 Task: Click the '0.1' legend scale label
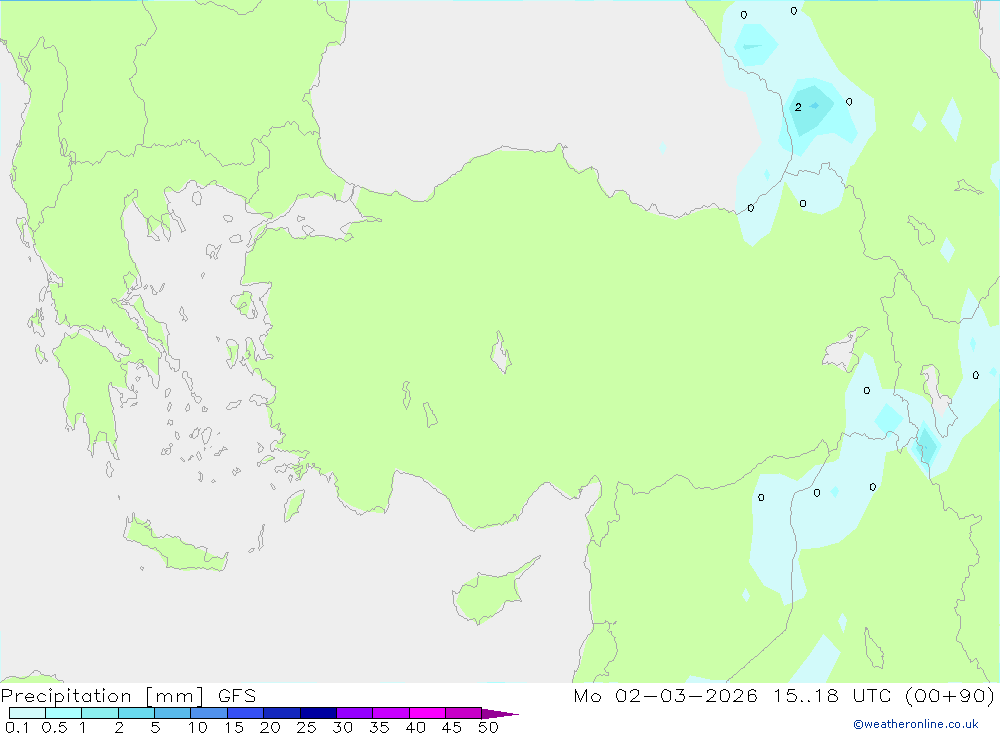(x=17, y=727)
